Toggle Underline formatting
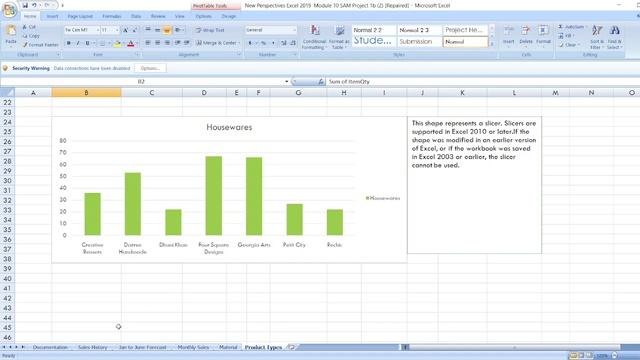 coord(87,43)
